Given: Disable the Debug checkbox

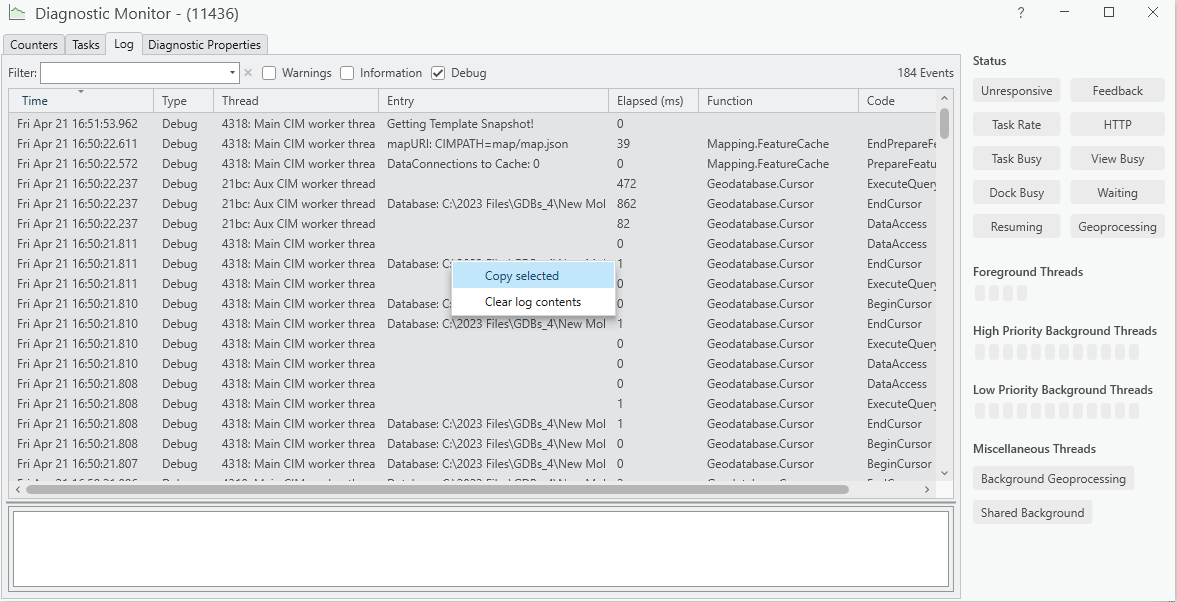Looking at the screenshot, I should tap(438, 72).
